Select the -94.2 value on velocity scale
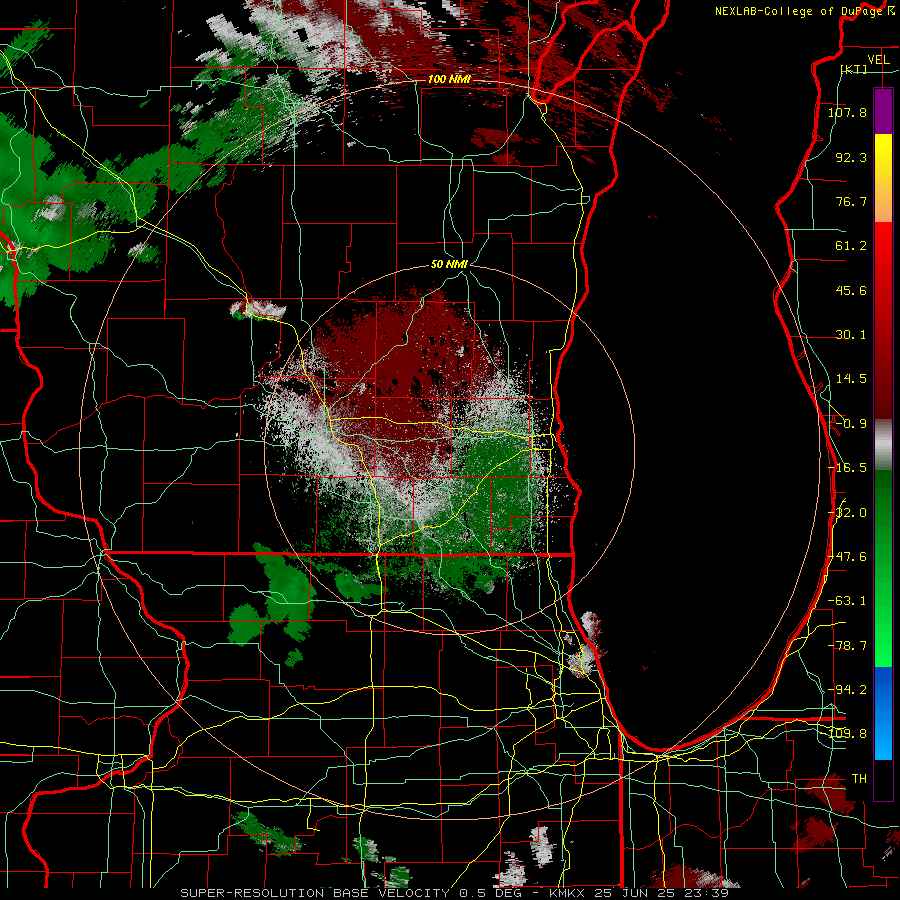This screenshot has height=900, width=900. [x=847, y=690]
